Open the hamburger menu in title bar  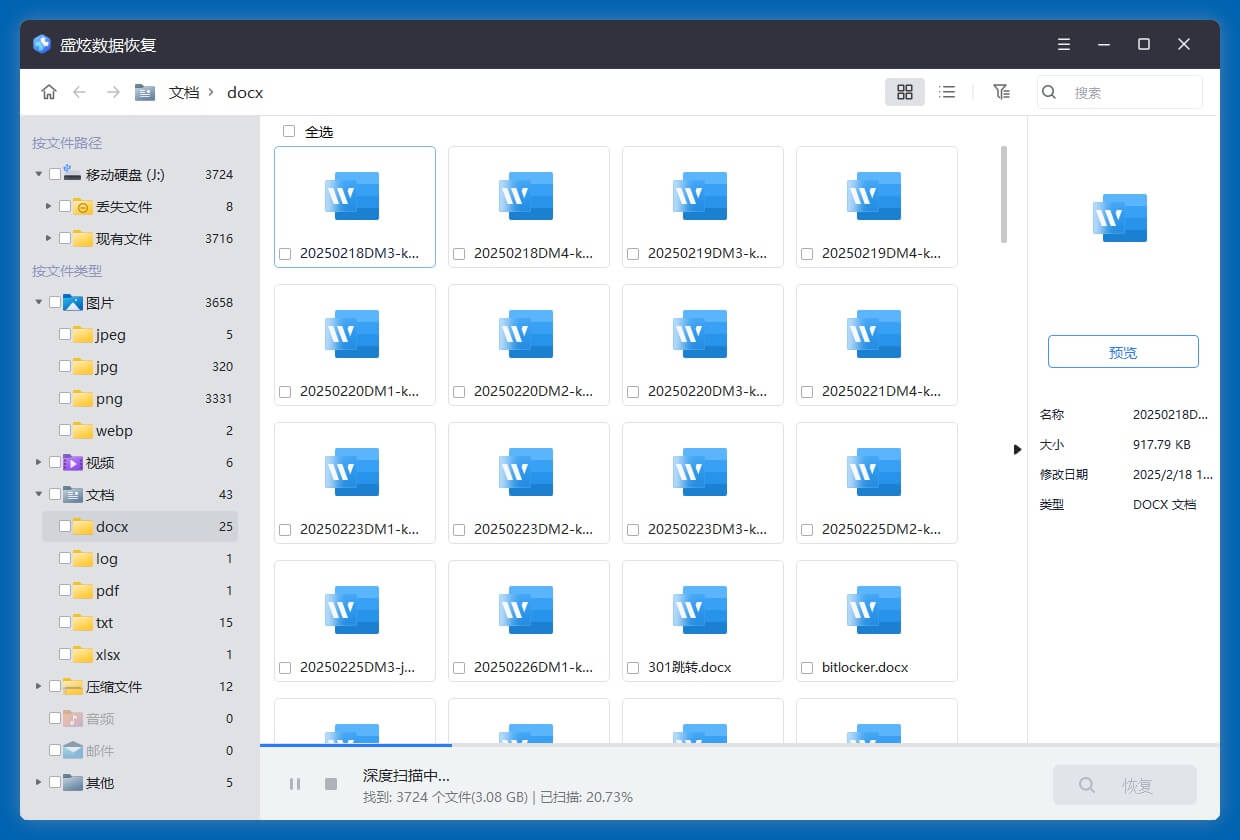[1063, 44]
